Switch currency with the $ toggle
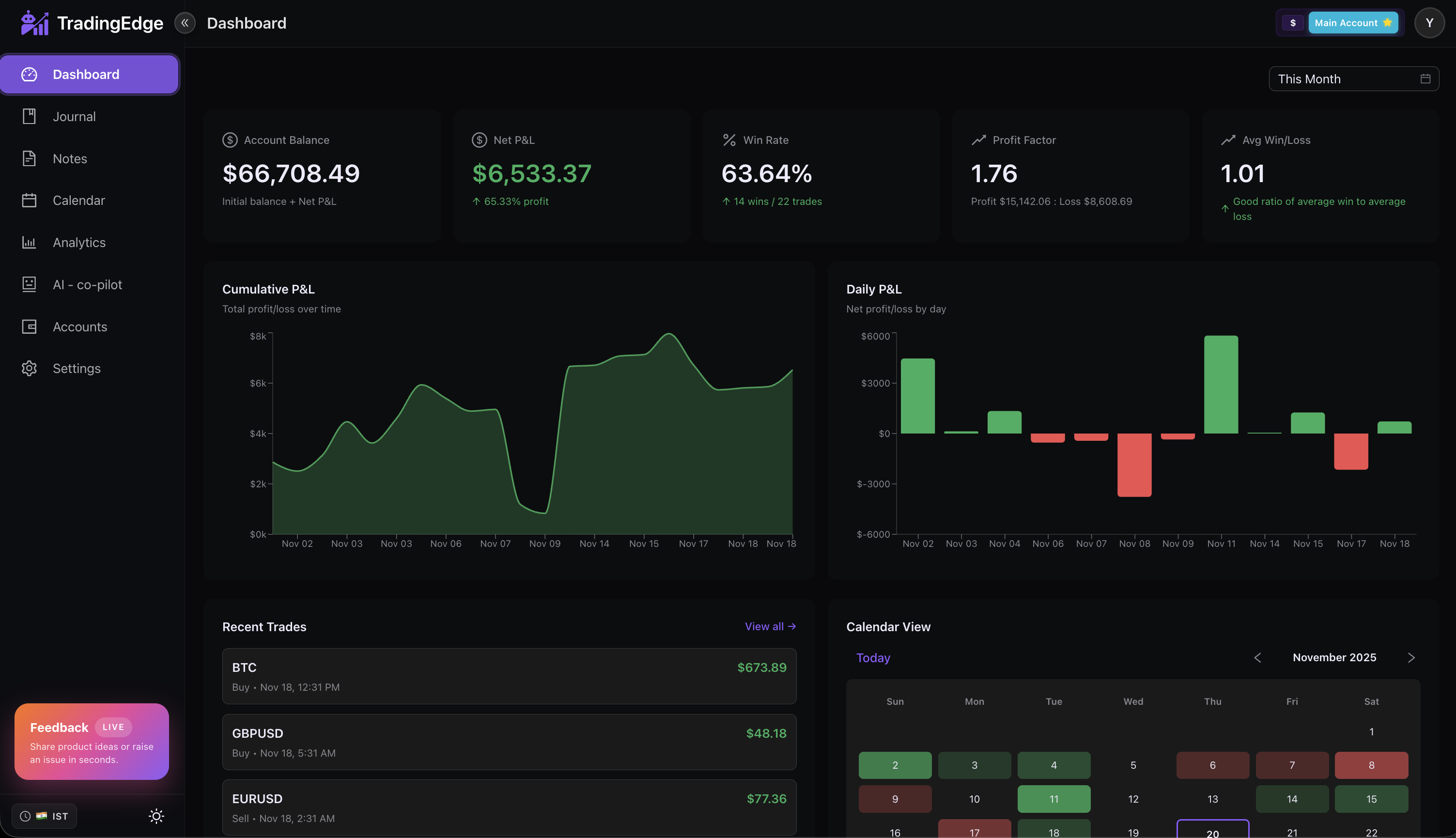The width and height of the screenshot is (1456, 838). point(1293,23)
